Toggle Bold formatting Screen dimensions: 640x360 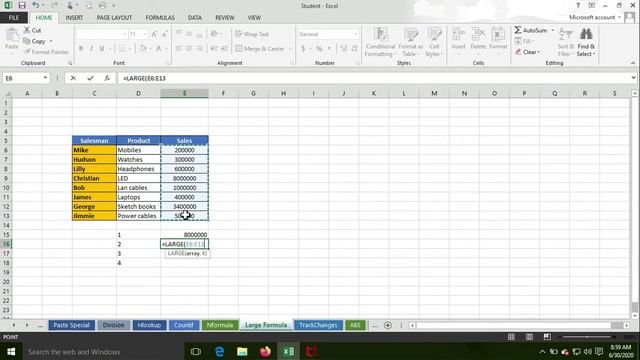(81, 49)
